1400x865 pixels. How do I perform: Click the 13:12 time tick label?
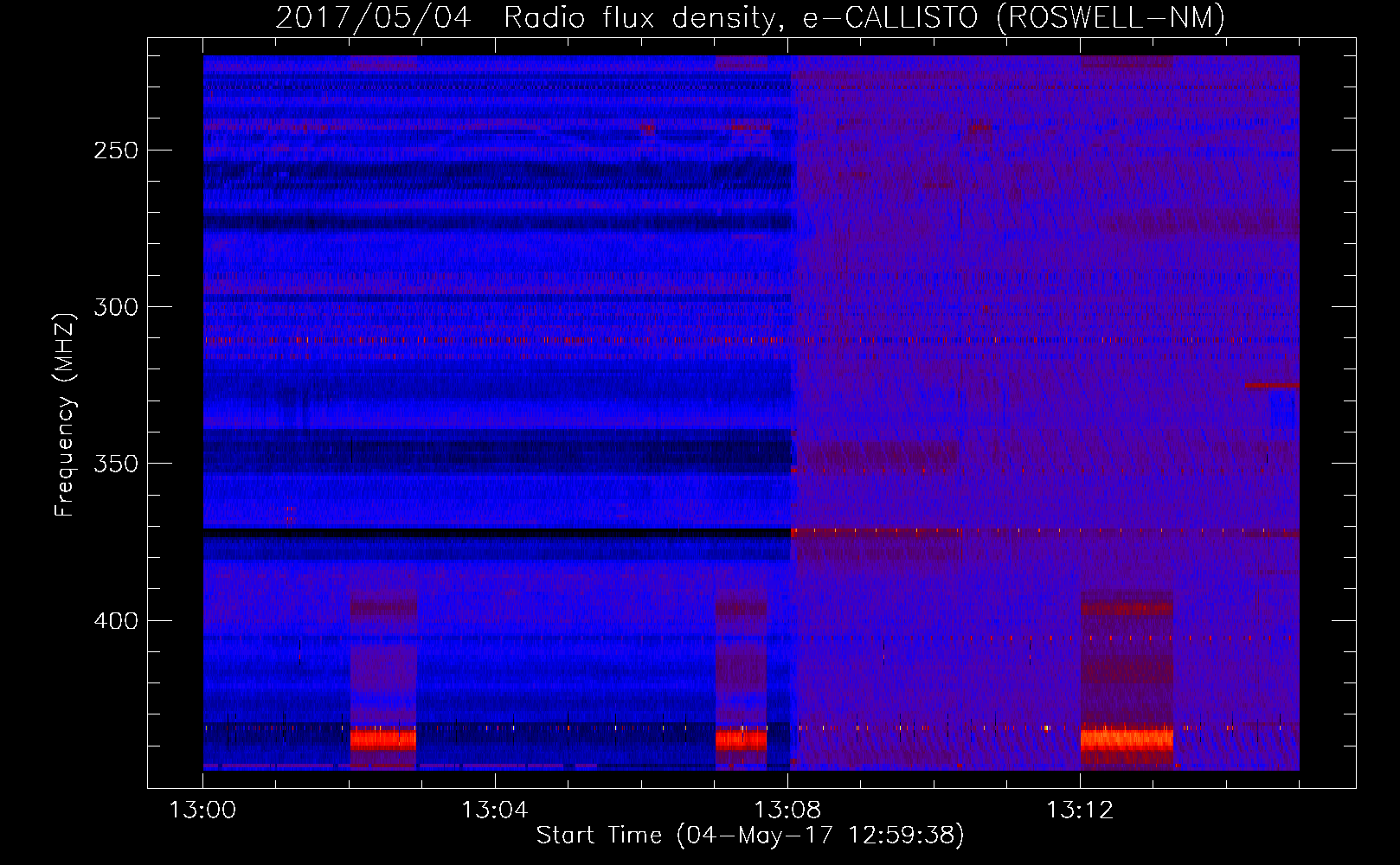(x=1080, y=811)
